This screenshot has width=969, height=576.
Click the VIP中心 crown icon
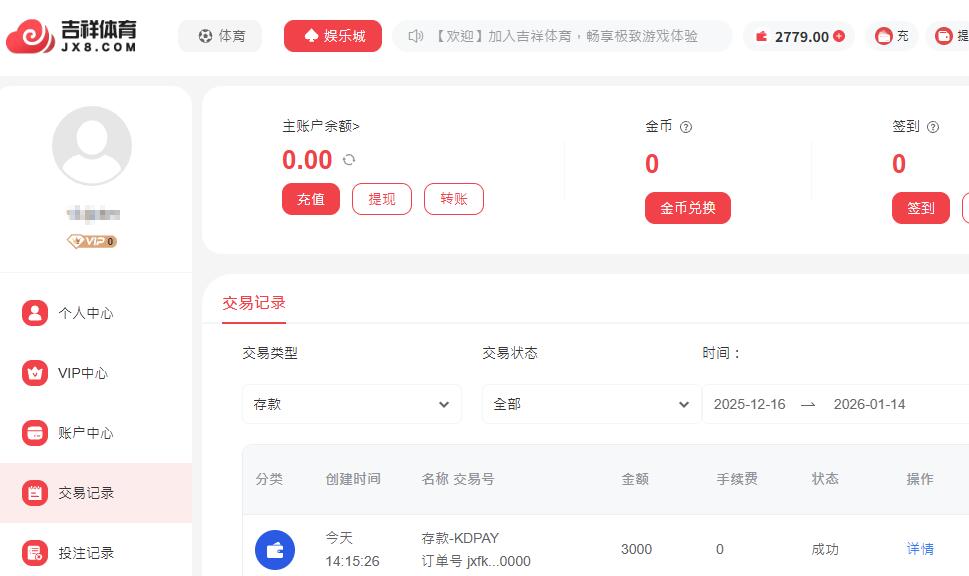[35, 373]
